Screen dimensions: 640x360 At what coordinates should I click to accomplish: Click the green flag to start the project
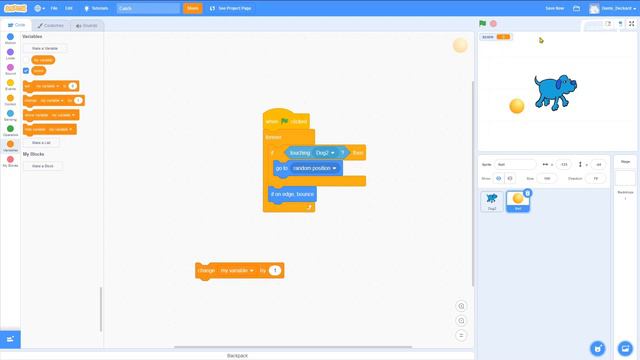(482, 24)
